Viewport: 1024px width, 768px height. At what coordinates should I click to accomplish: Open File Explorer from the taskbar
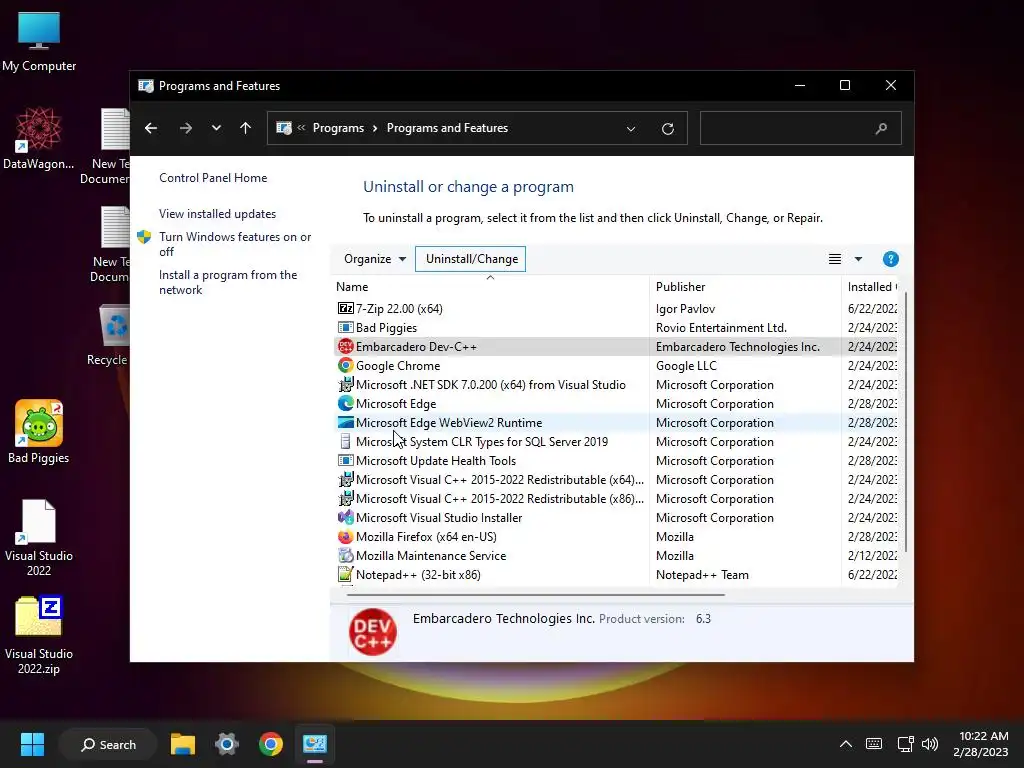point(183,744)
